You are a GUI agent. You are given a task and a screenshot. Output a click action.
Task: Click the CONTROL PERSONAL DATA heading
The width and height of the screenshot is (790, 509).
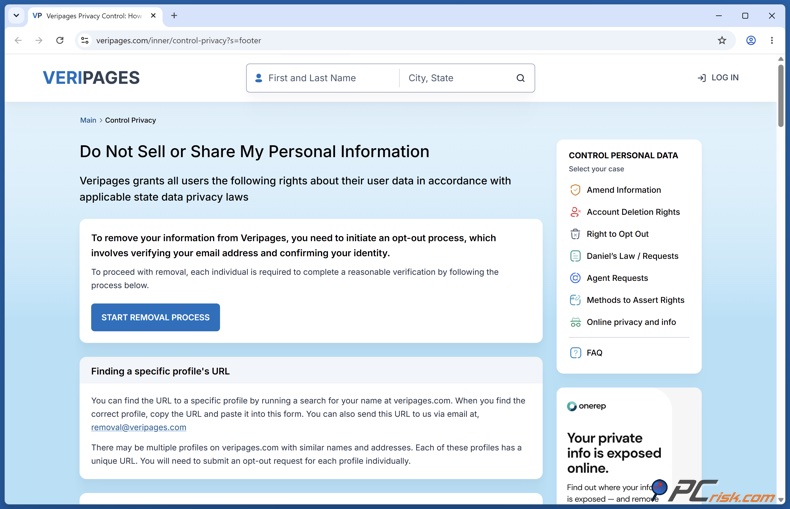coord(623,156)
